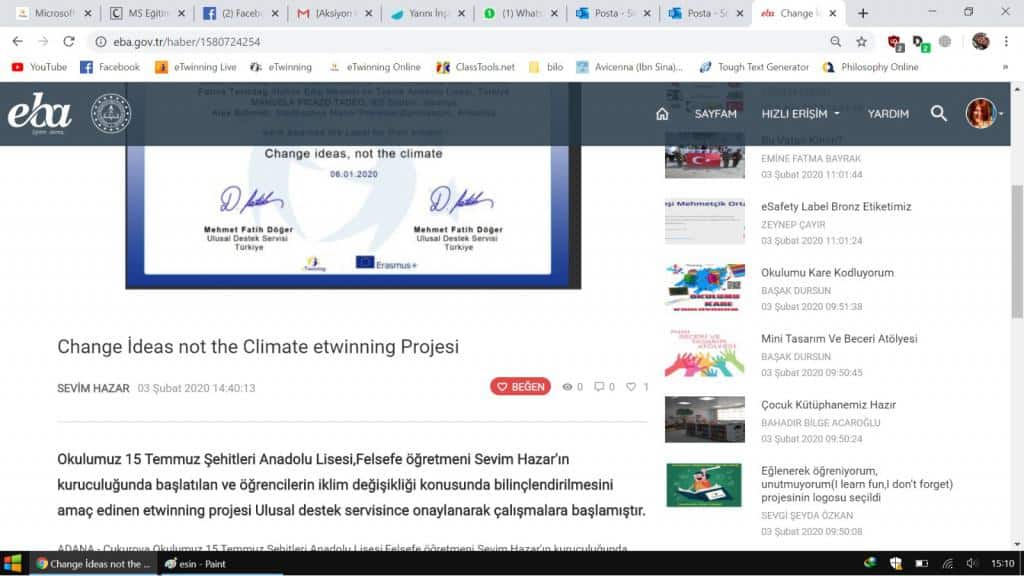Switch to the esin - Paint taskbar window
1024x576 pixels.
click(x=196, y=564)
